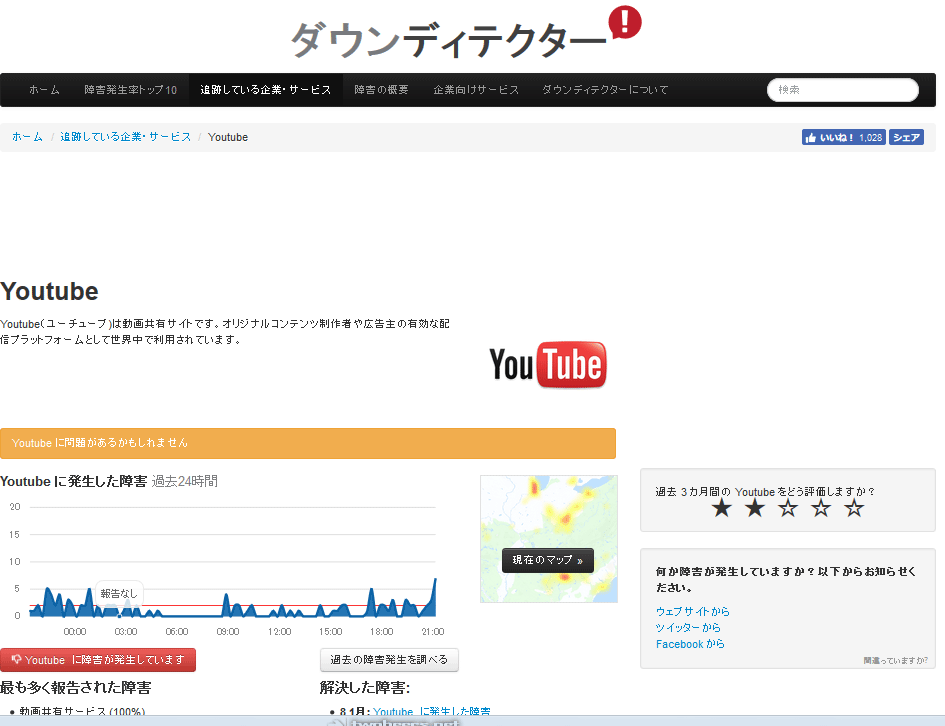
Task: Report a problem via Facebook から link
Action: [x=690, y=644]
